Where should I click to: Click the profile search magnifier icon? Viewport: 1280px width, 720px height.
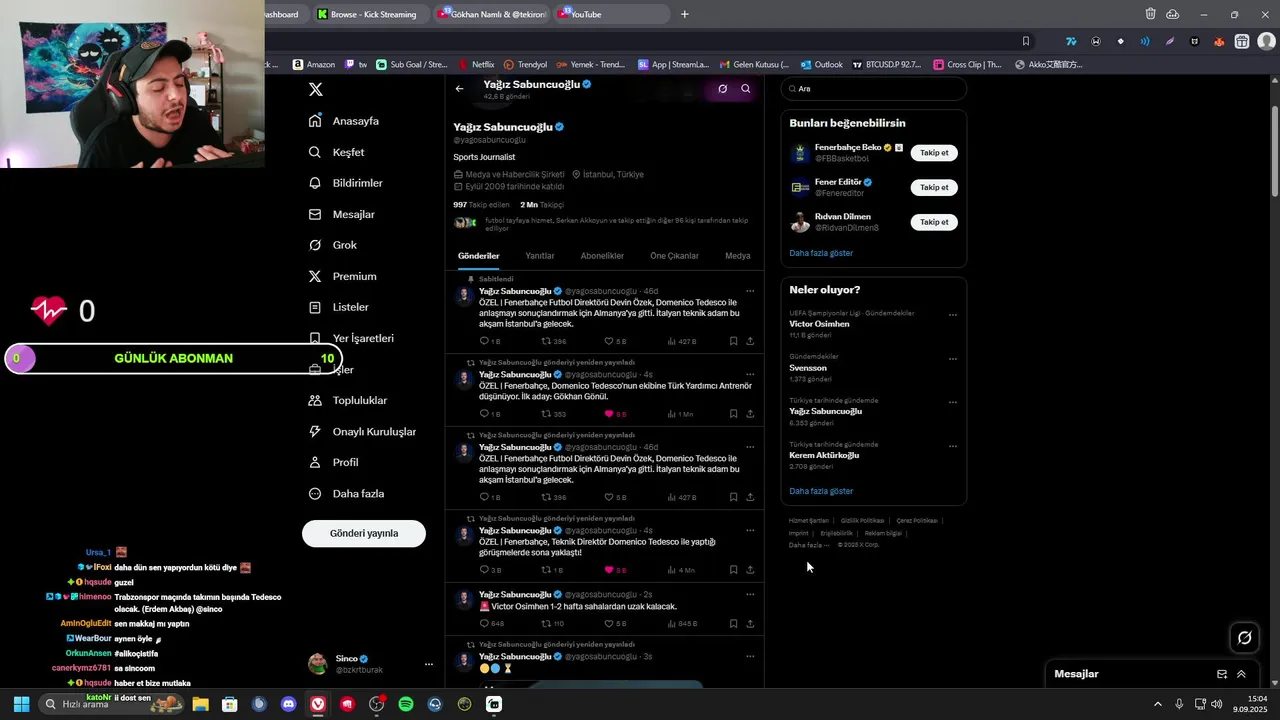click(746, 89)
